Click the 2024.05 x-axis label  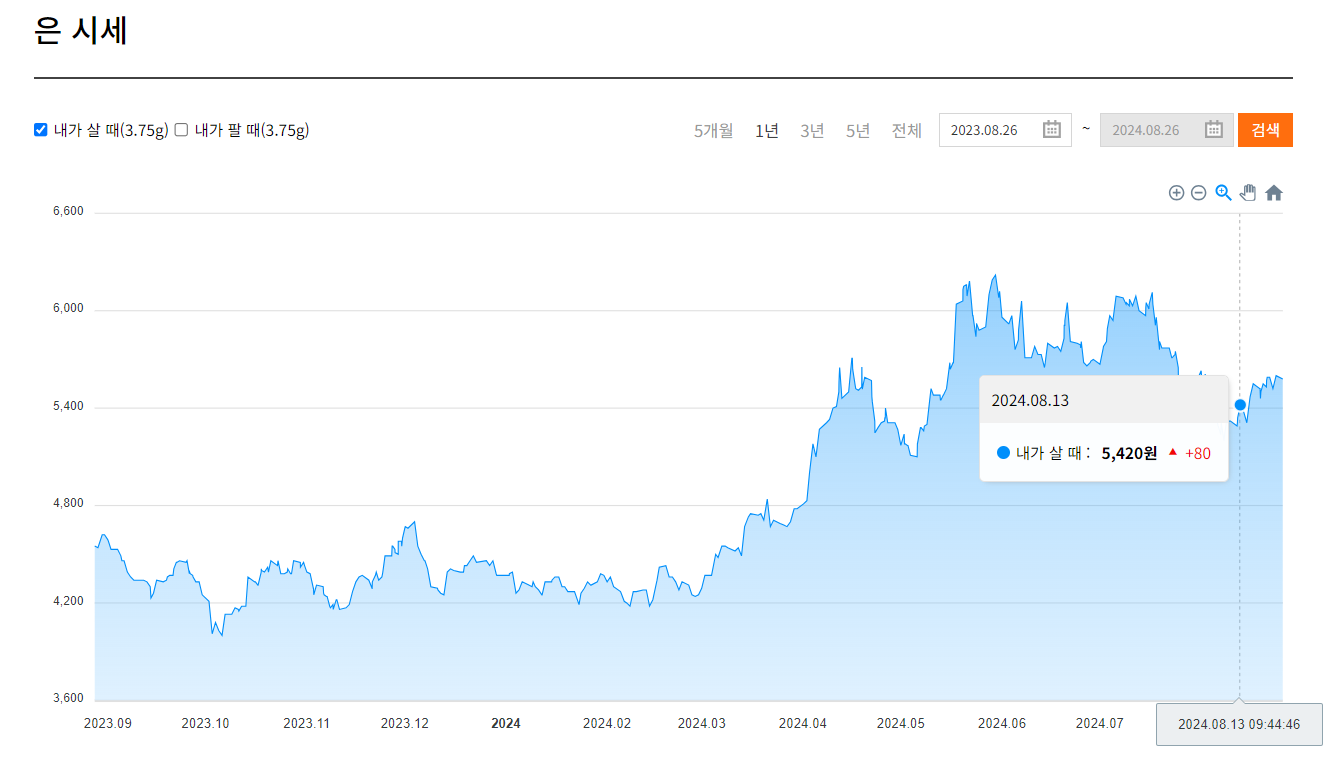point(901,723)
